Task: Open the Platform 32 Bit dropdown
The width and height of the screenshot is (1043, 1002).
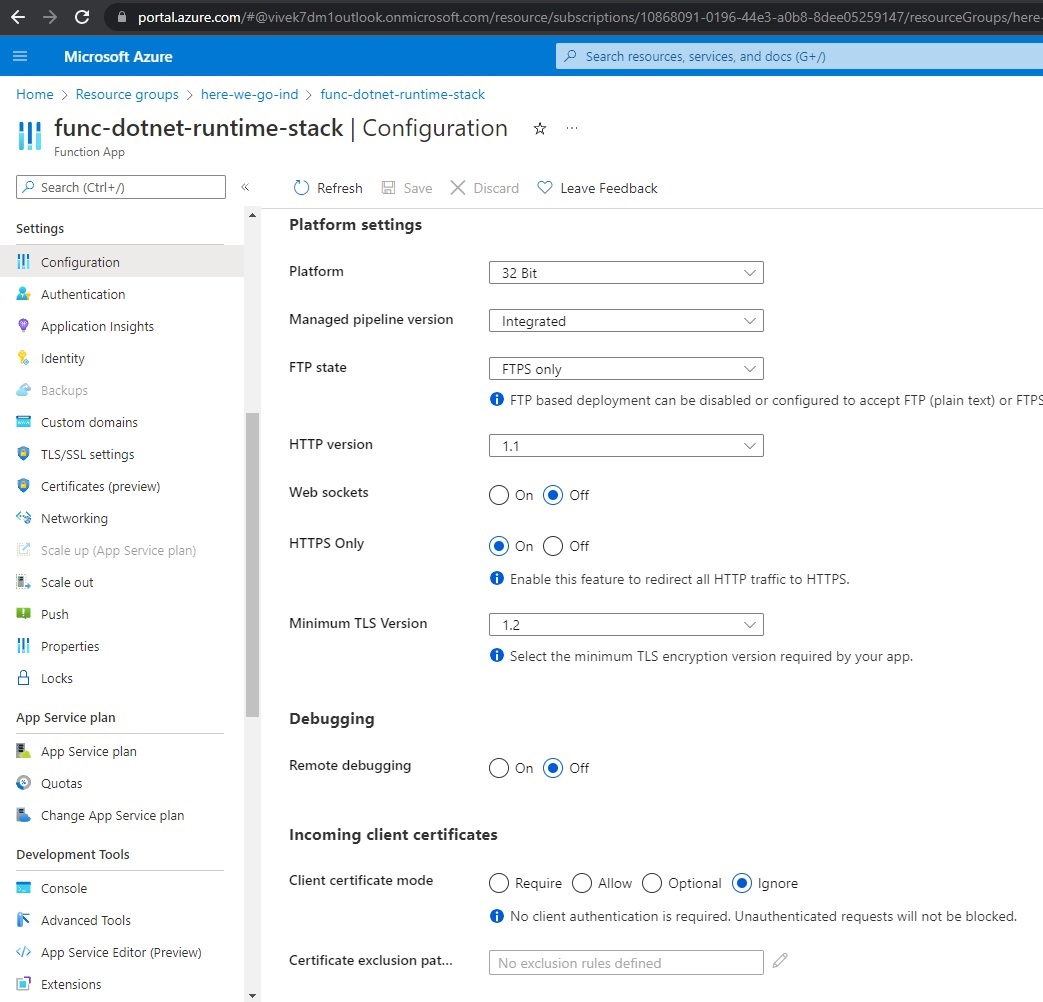Action: click(x=626, y=273)
